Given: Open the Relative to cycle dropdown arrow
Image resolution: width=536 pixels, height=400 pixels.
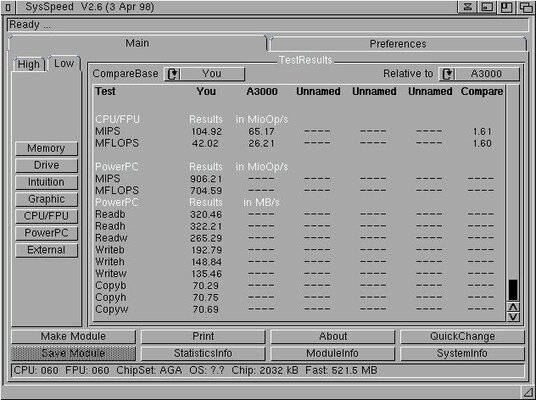Looking at the screenshot, I should [x=447, y=74].
